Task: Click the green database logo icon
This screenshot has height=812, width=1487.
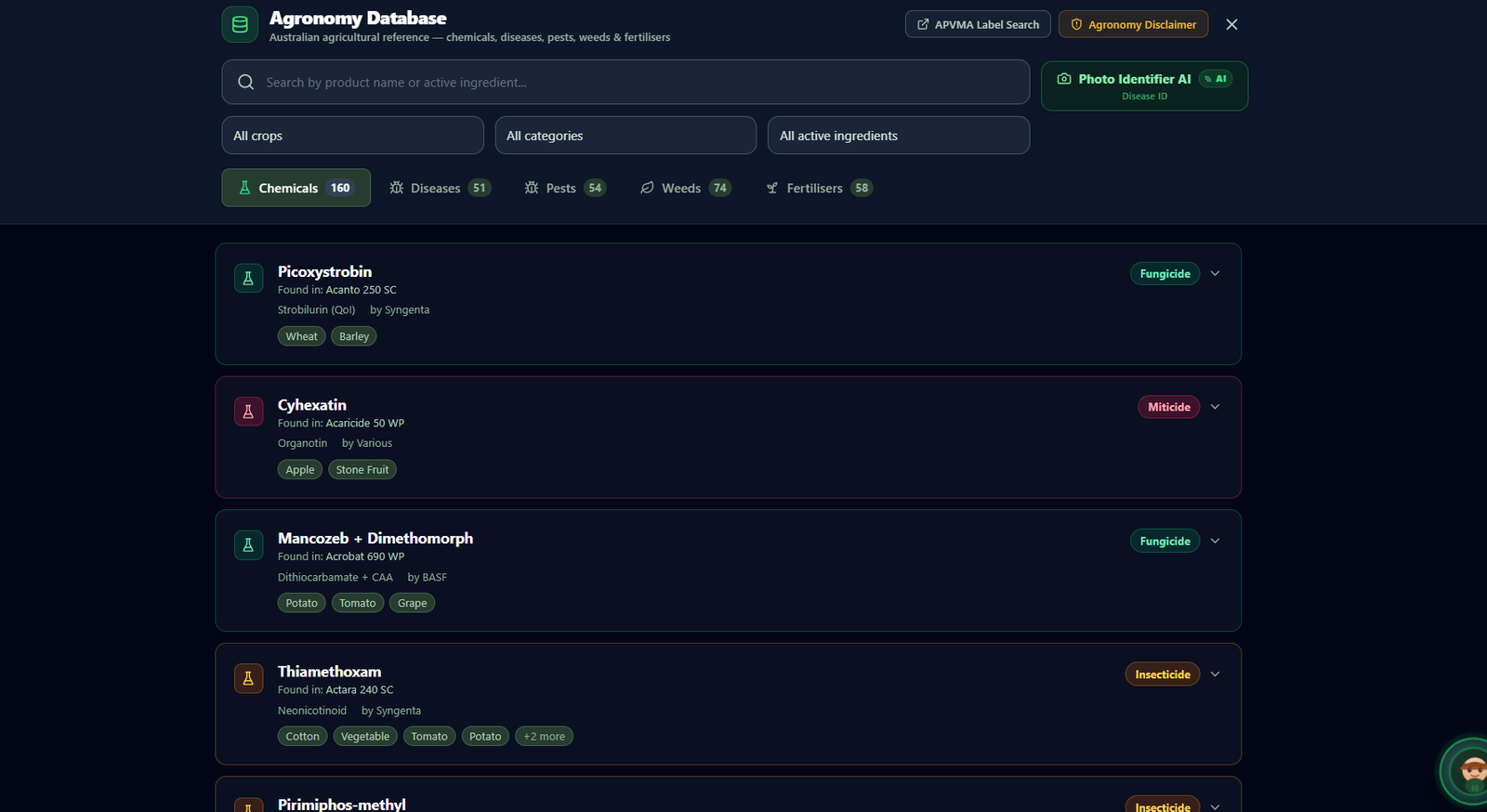Action: [x=240, y=25]
